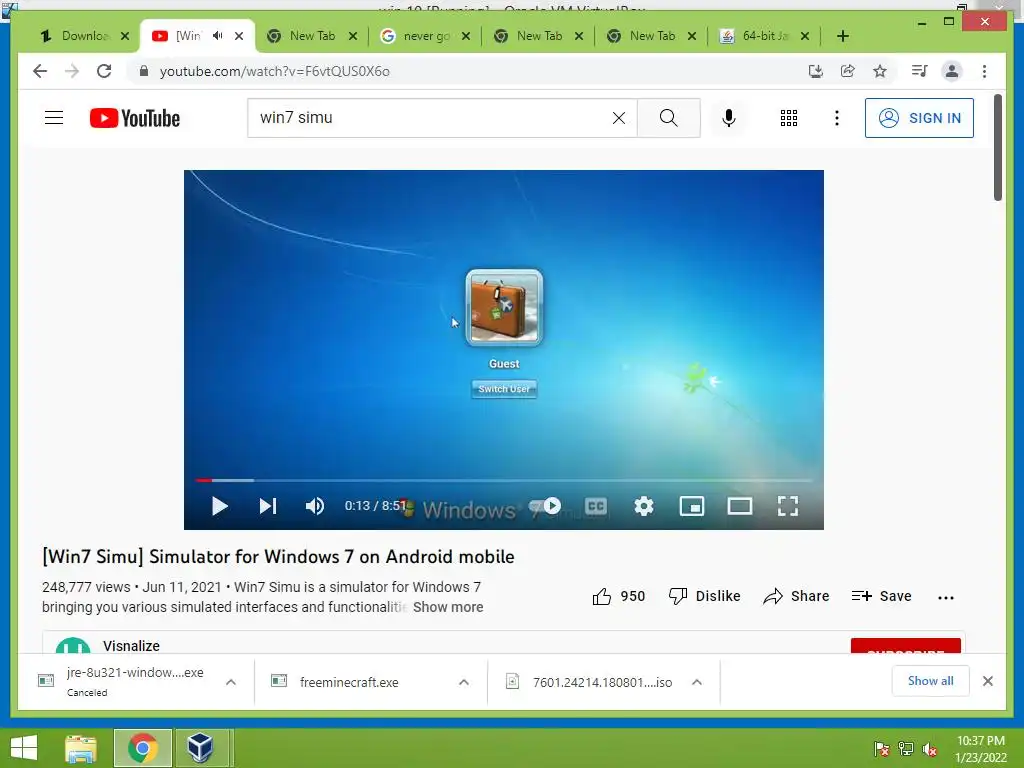1024x768 pixels.
Task: Open the Windows Start menu
Action: (x=24, y=748)
